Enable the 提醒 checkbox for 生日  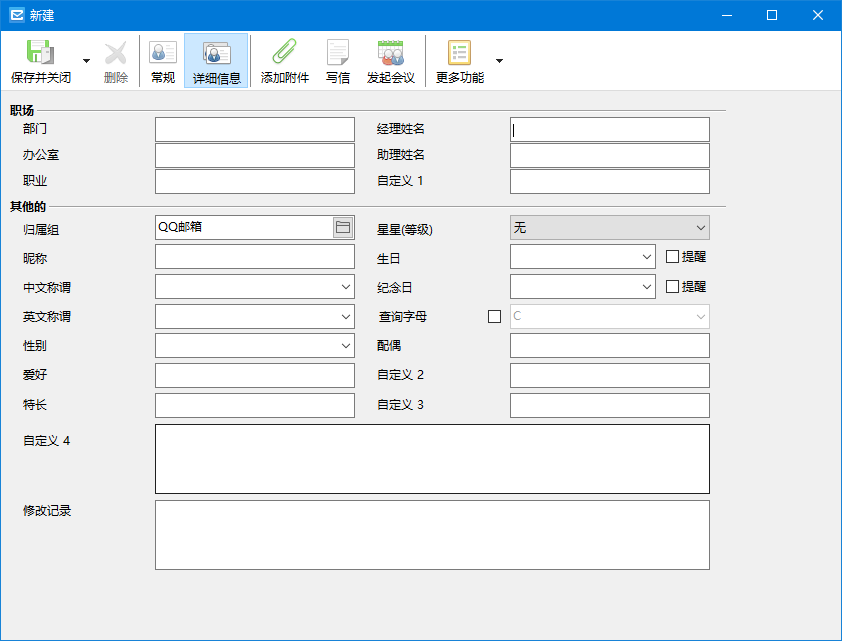(x=672, y=257)
